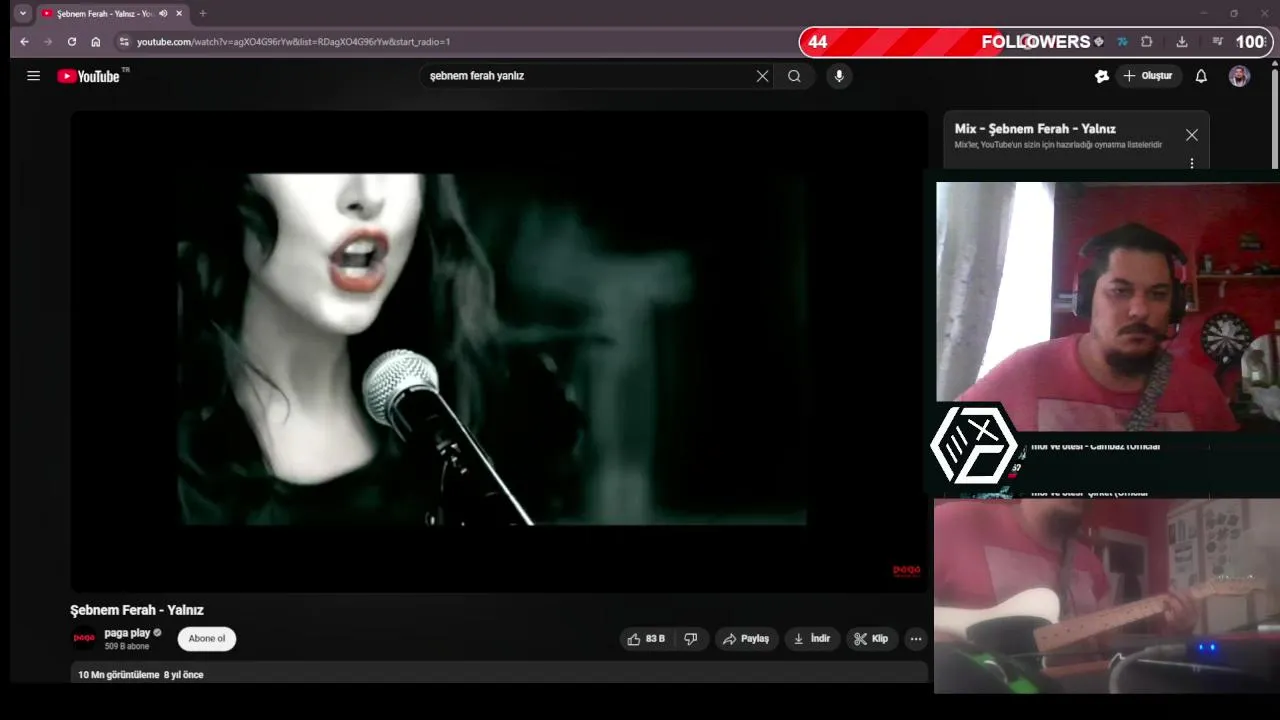Image resolution: width=1280 pixels, height=720 pixels.
Task: Click the Klip scissors button
Action: point(871,639)
